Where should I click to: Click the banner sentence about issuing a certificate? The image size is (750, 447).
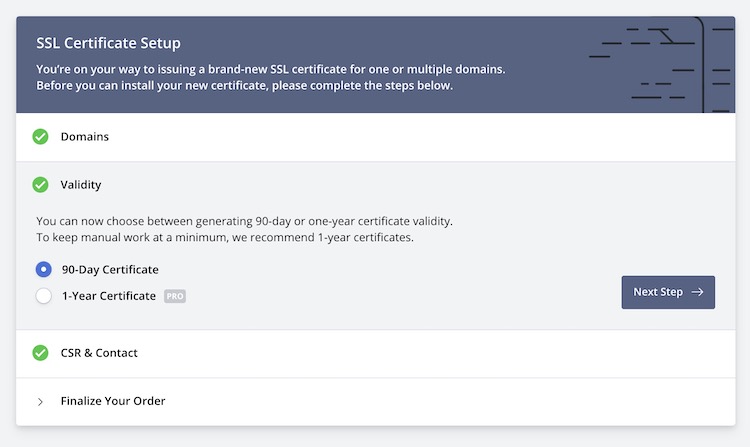pos(271,69)
